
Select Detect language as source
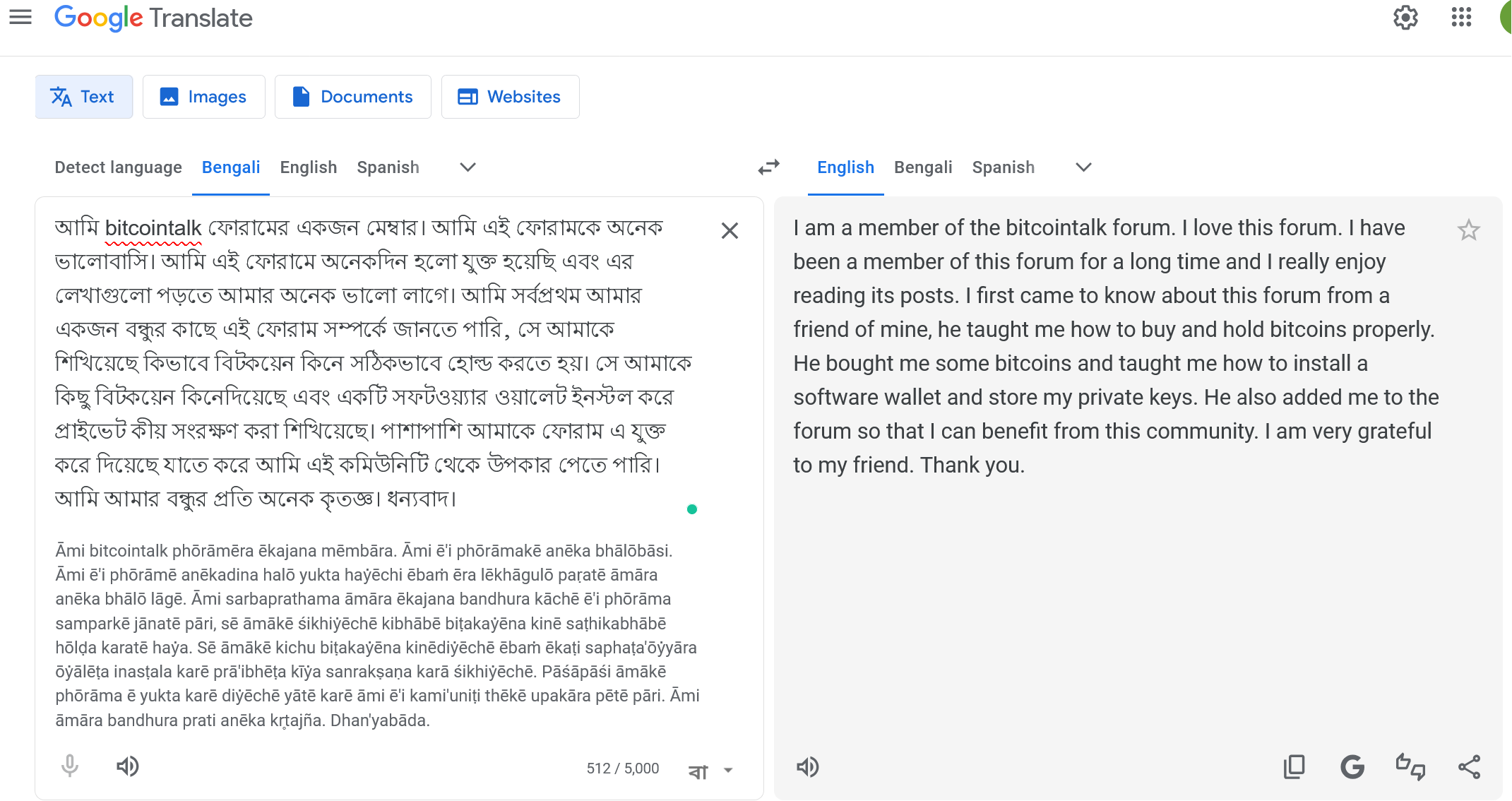(118, 167)
